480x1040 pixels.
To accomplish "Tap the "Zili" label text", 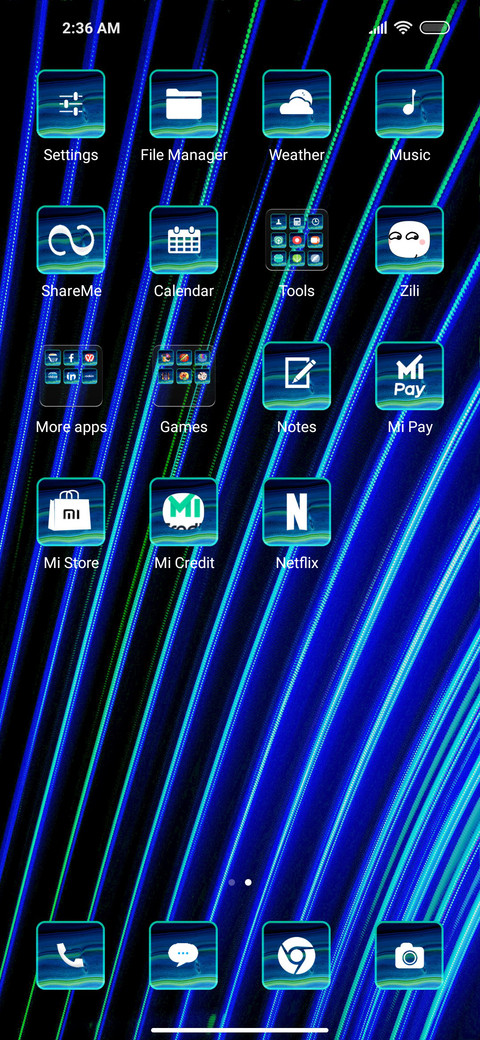I will pyautogui.click(x=410, y=291).
